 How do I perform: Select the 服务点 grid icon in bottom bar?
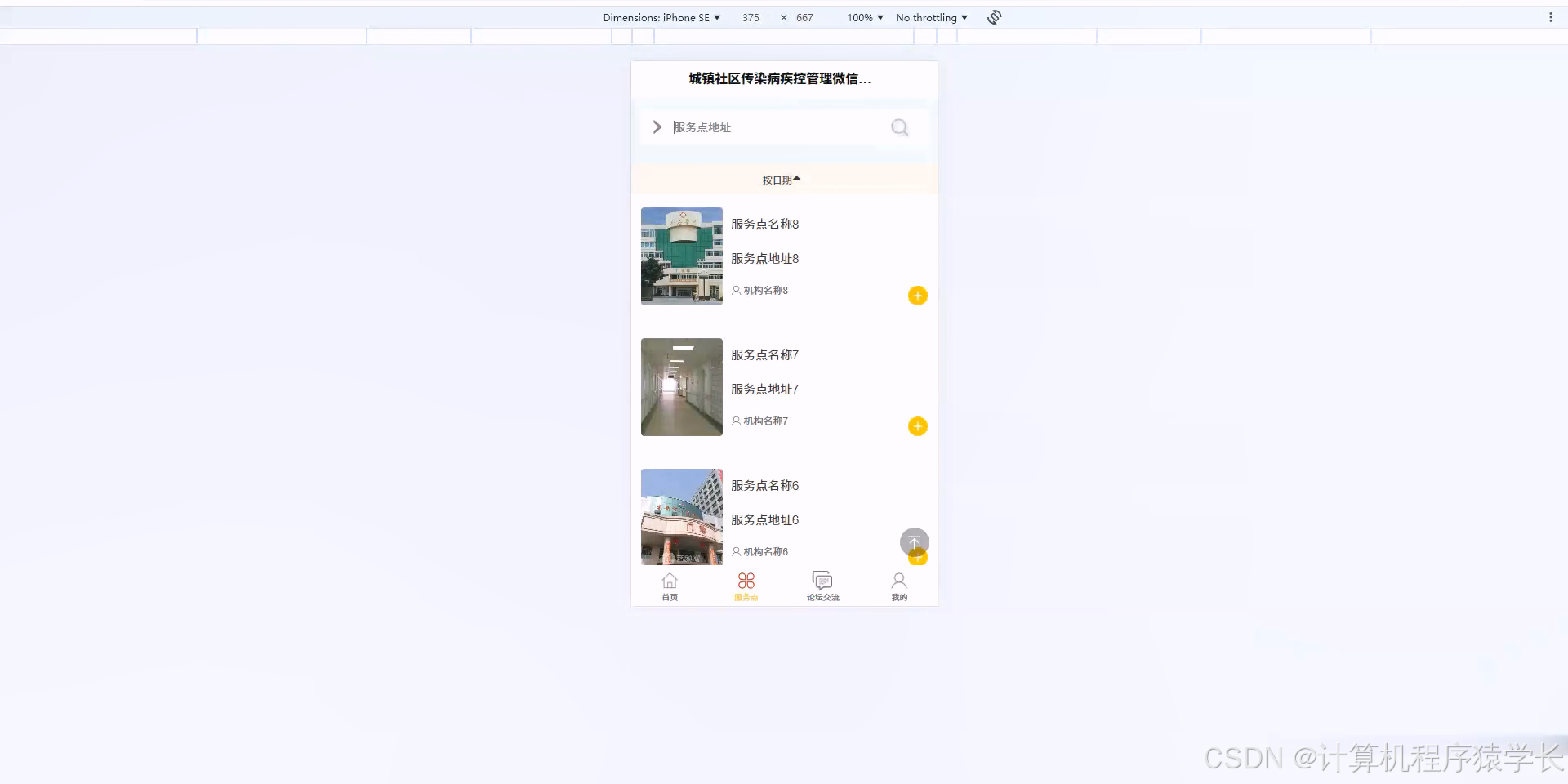(x=746, y=581)
